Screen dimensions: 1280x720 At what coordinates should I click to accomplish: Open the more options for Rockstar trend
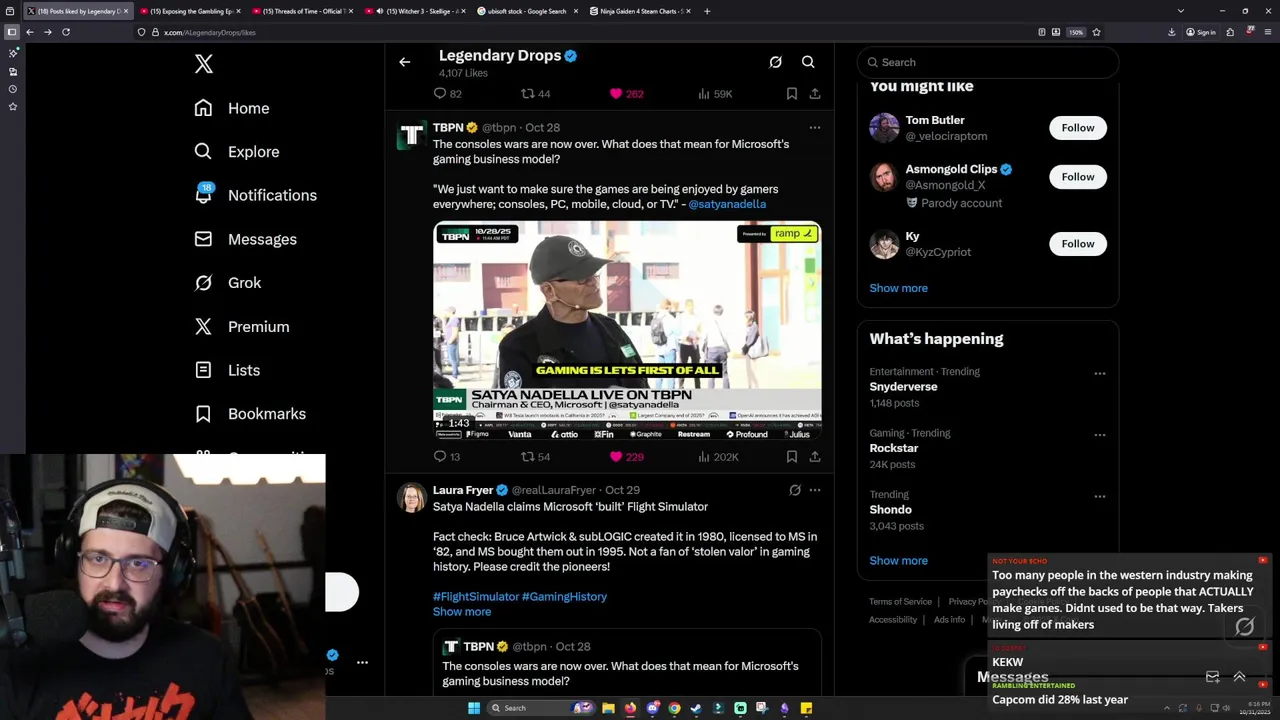tap(1100, 435)
